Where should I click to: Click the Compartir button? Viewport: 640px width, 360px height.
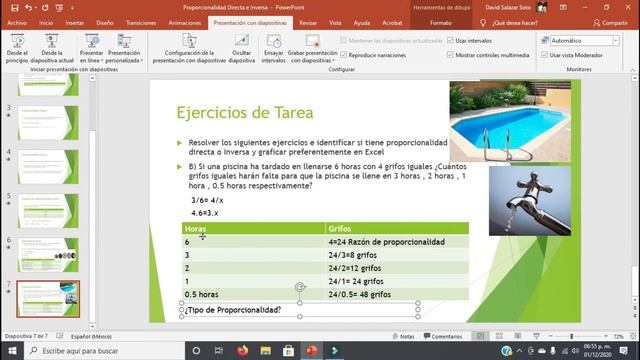[x=611, y=23]
